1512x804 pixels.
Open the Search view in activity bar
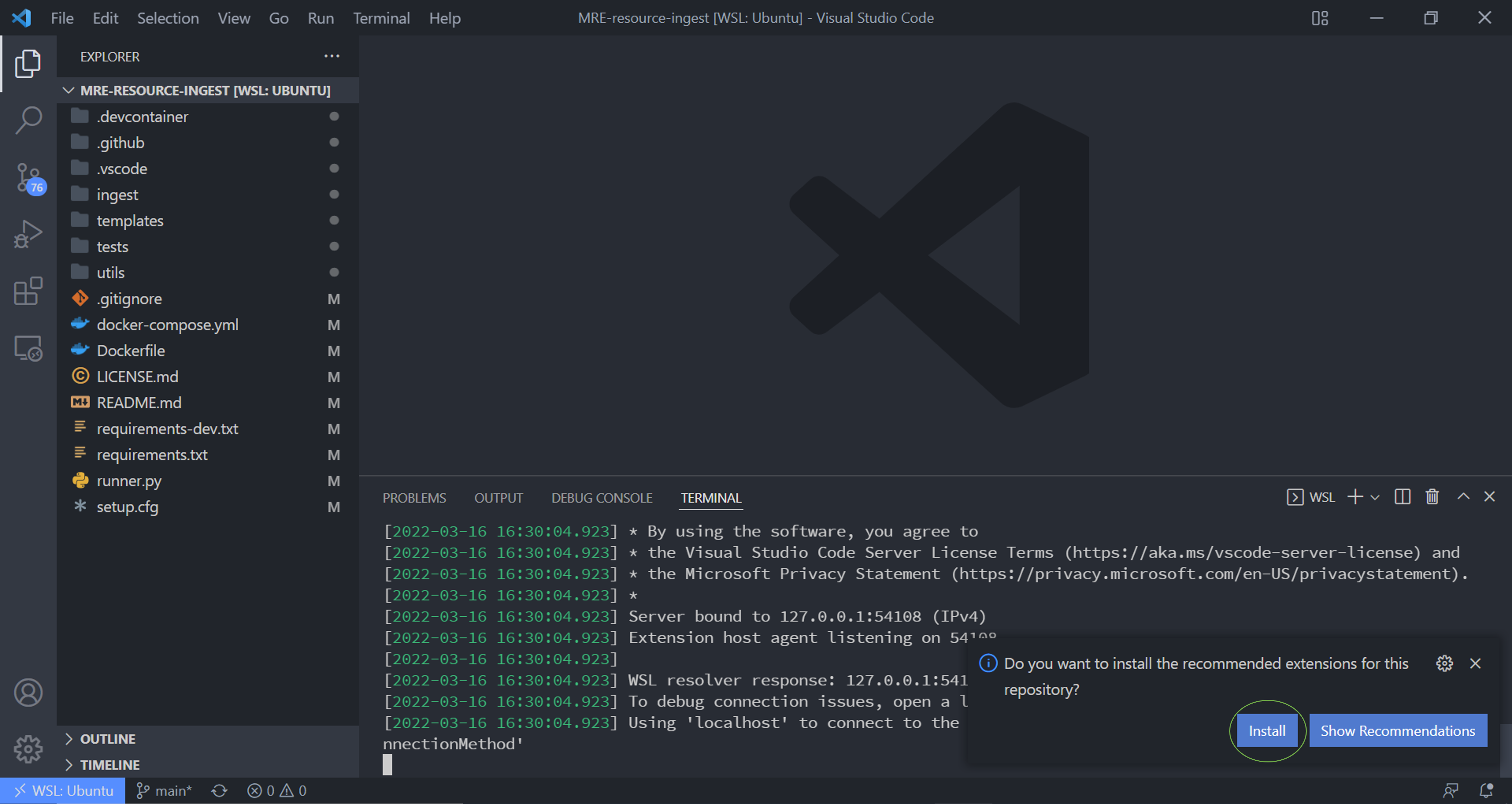(27, 120)
